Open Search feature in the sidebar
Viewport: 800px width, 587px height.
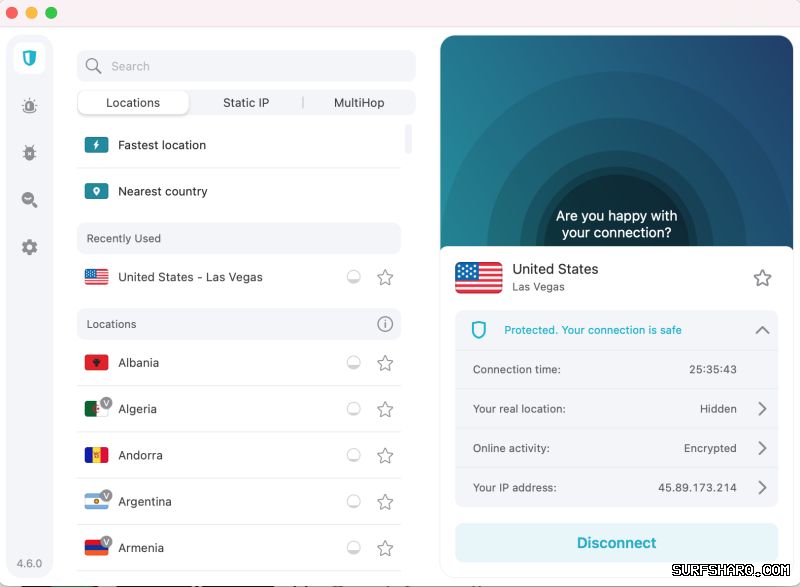pos(29,199)
